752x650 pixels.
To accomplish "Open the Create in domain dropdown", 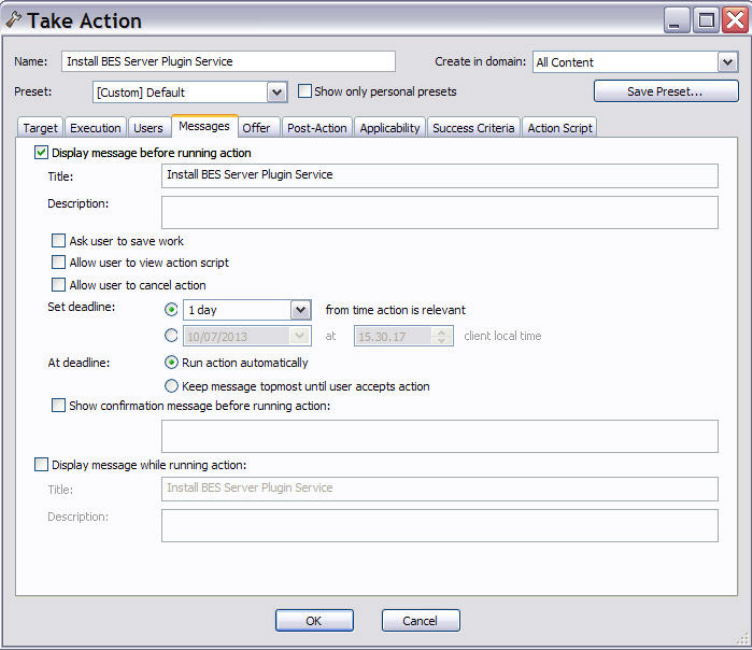I will pyautogui.click(x=728, y=62).
